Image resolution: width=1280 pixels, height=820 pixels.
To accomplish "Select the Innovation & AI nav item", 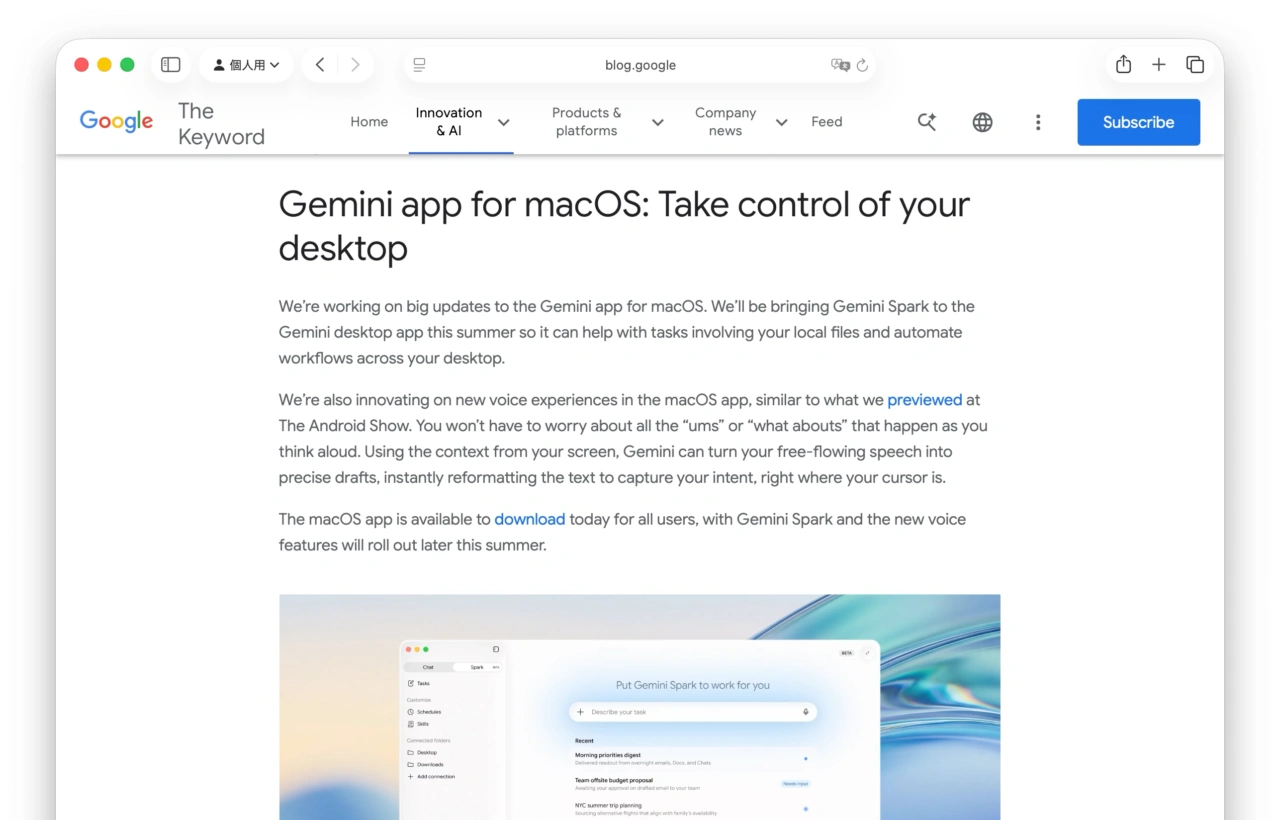I will [x=449, y=122].
